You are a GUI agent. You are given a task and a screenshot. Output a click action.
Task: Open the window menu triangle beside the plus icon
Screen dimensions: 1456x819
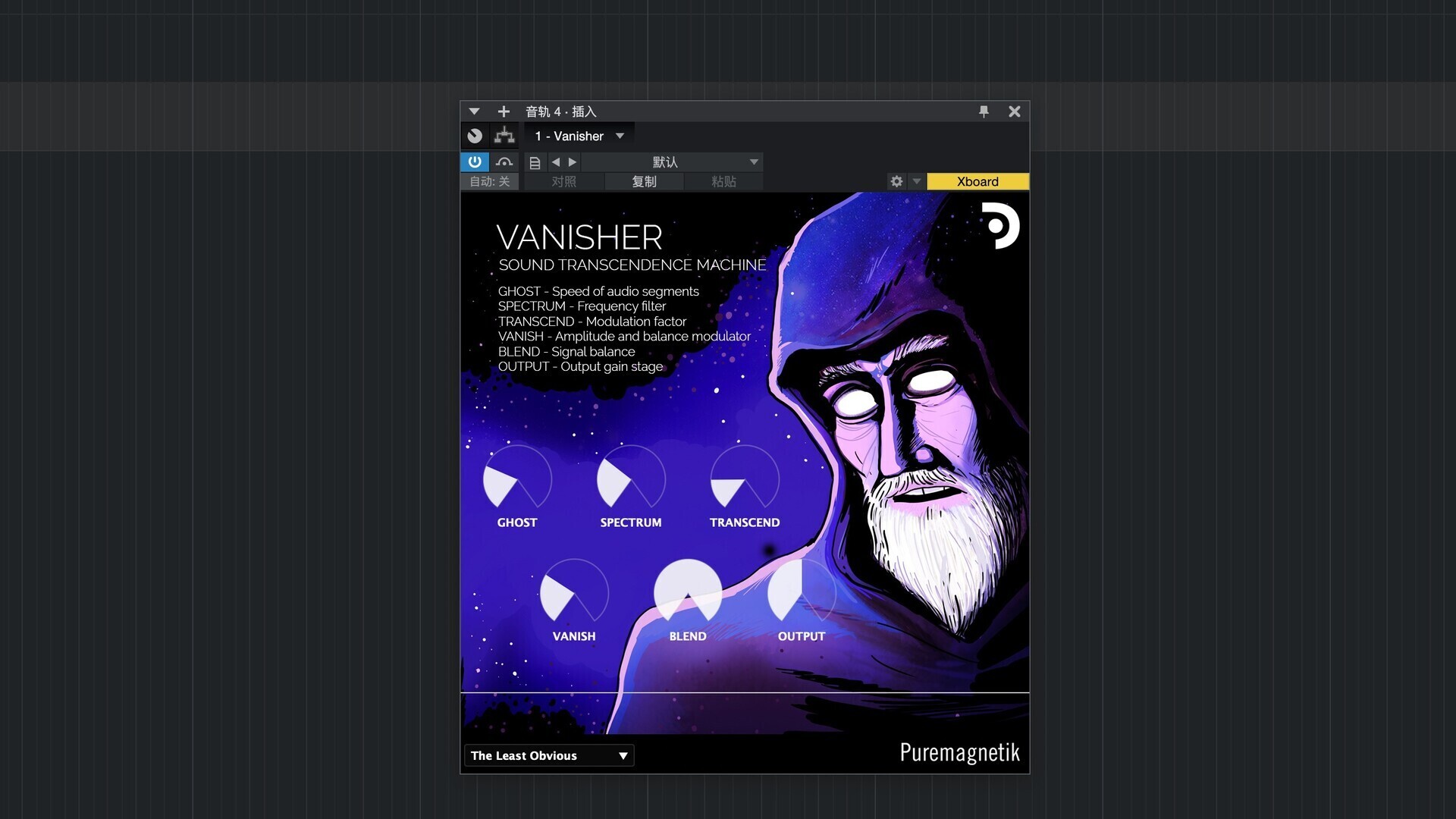(x=474, y=111)
